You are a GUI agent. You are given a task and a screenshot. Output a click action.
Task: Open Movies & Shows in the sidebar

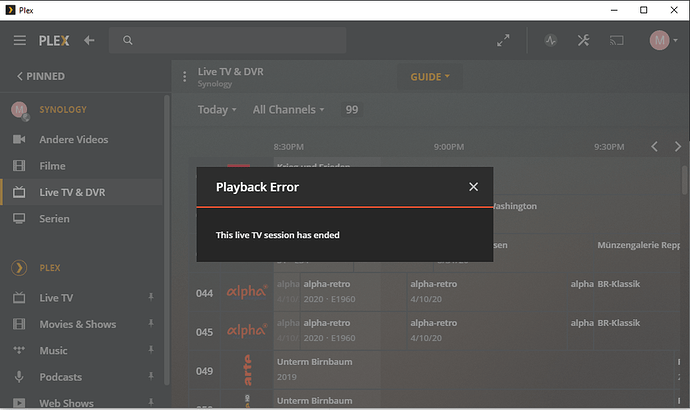click(77, 324)
